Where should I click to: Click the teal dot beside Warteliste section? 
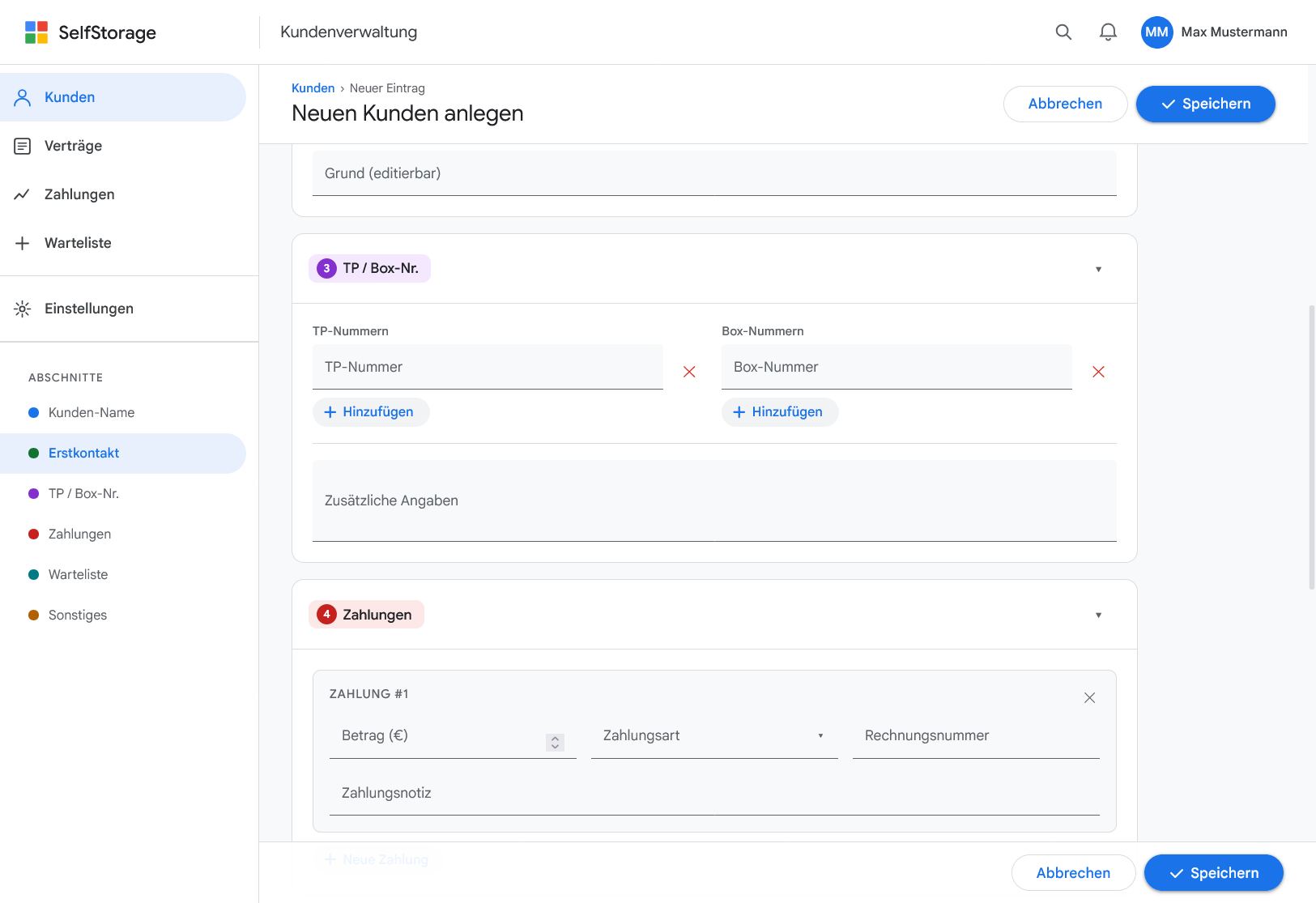34,575
